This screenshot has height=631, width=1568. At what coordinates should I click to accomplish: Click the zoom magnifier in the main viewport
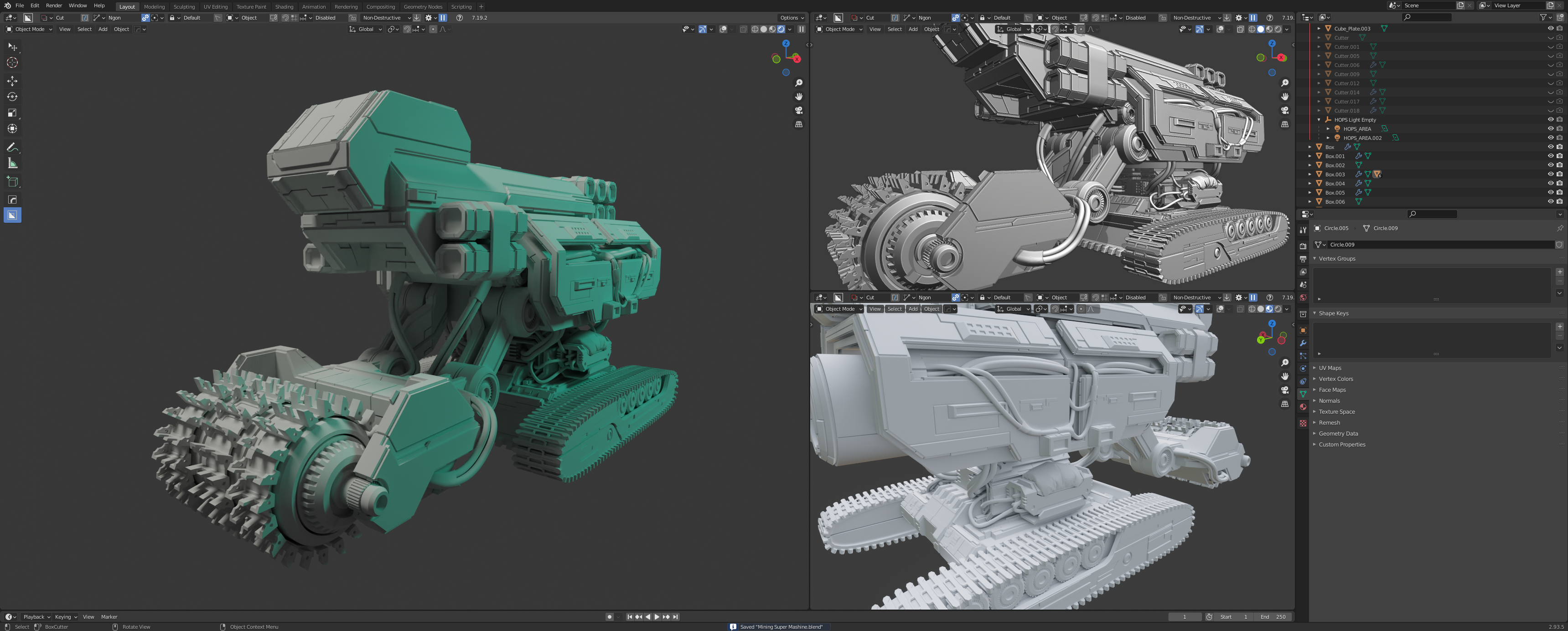pos(799,83)
